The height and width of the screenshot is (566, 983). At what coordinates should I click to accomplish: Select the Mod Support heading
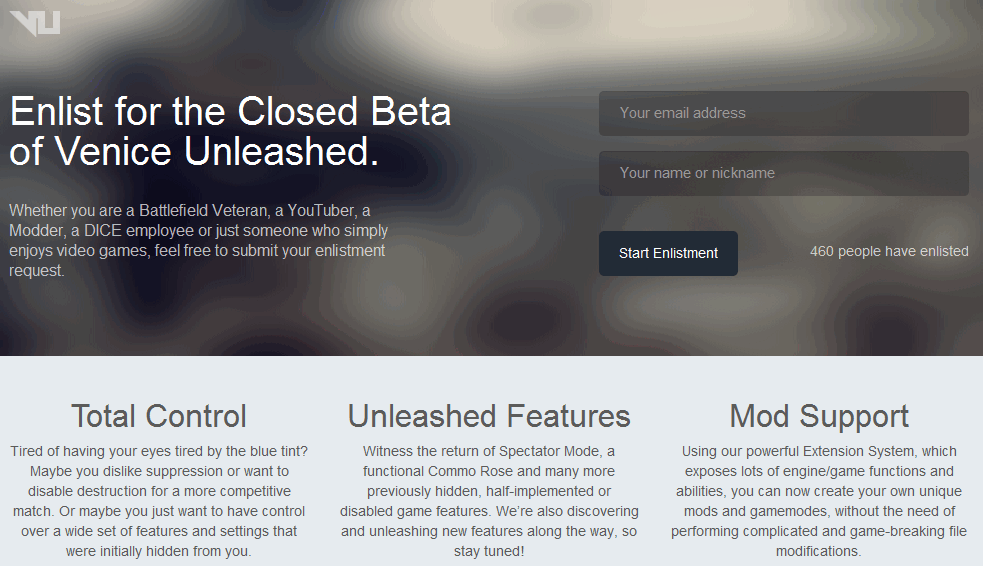tap(819, 416)
